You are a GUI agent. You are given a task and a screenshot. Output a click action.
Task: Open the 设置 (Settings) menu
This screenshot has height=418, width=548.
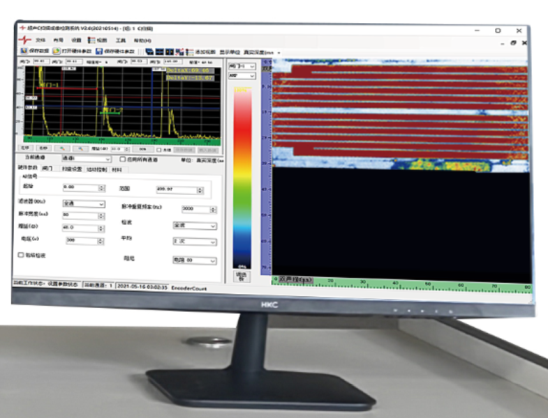76,40
